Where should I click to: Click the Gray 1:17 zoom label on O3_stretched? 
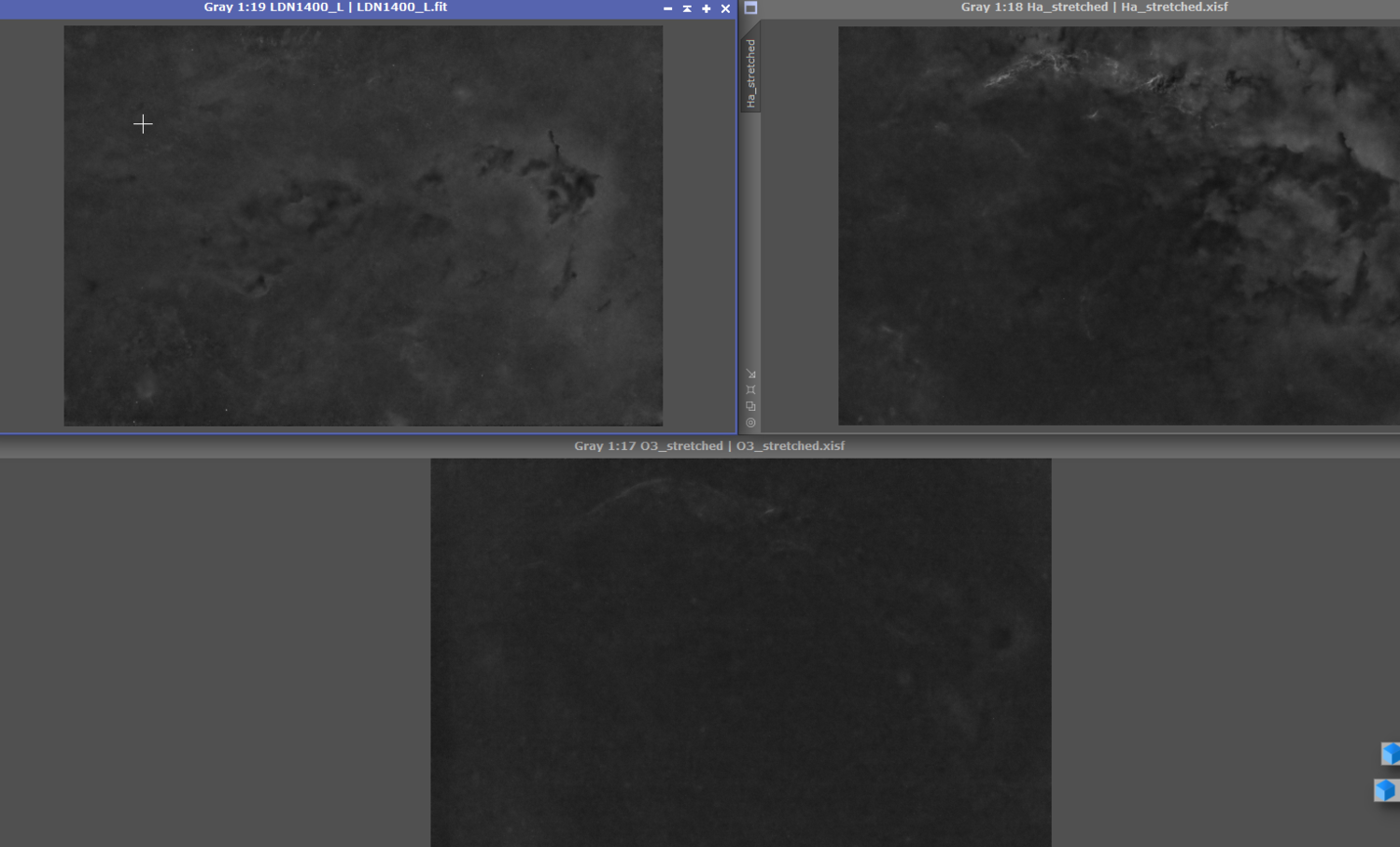pyautogui.click(x=604, y=445)
